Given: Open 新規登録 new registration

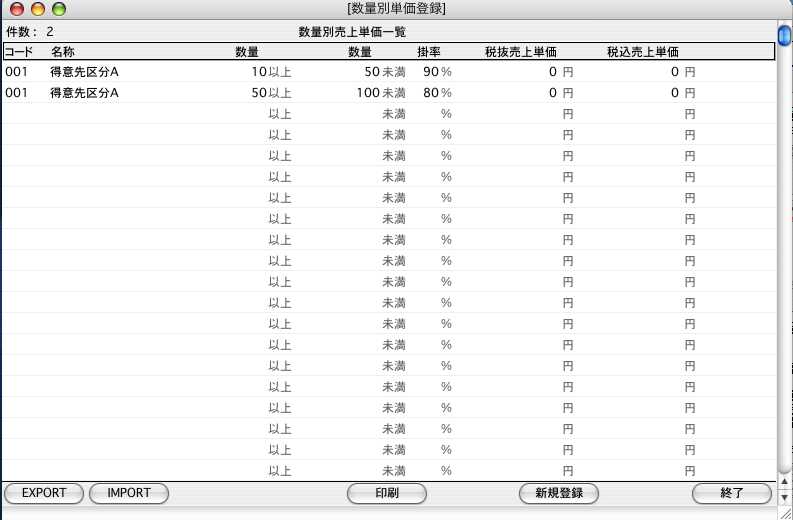Looking at the screenshot, I should [x=559, y=493].
